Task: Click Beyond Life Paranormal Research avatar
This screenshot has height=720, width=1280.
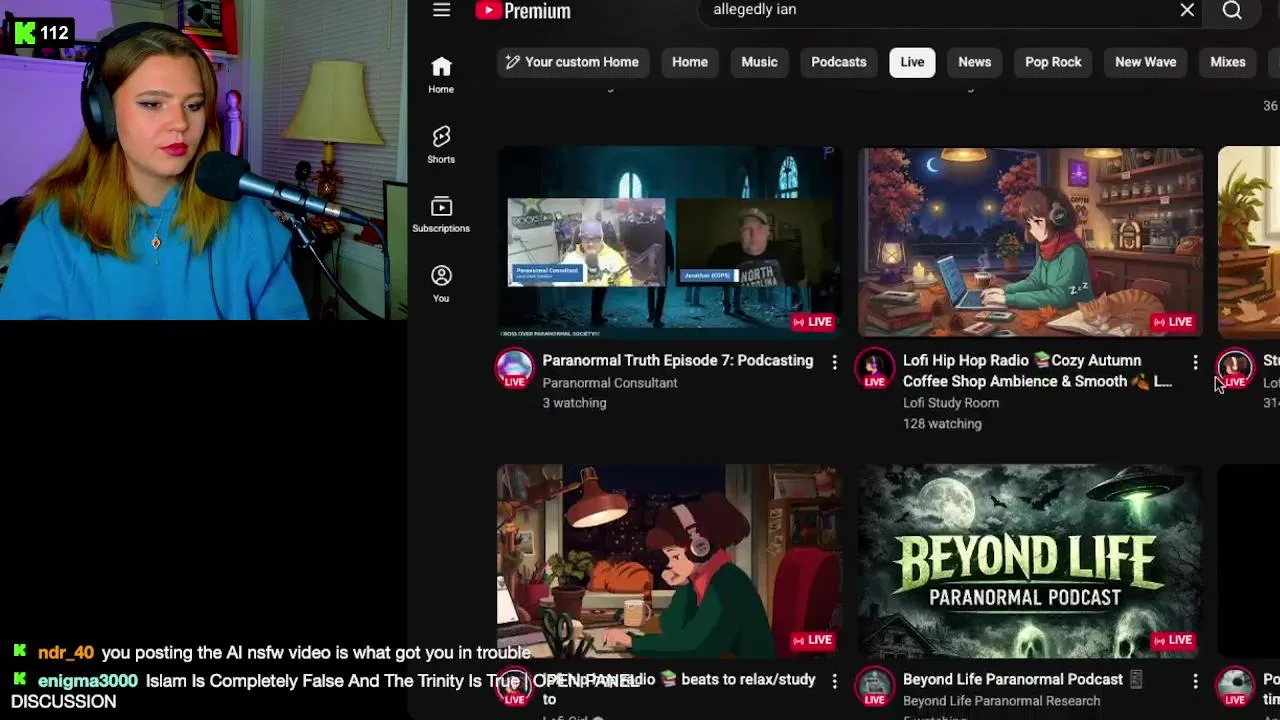Action: click(x=875, y=686)
